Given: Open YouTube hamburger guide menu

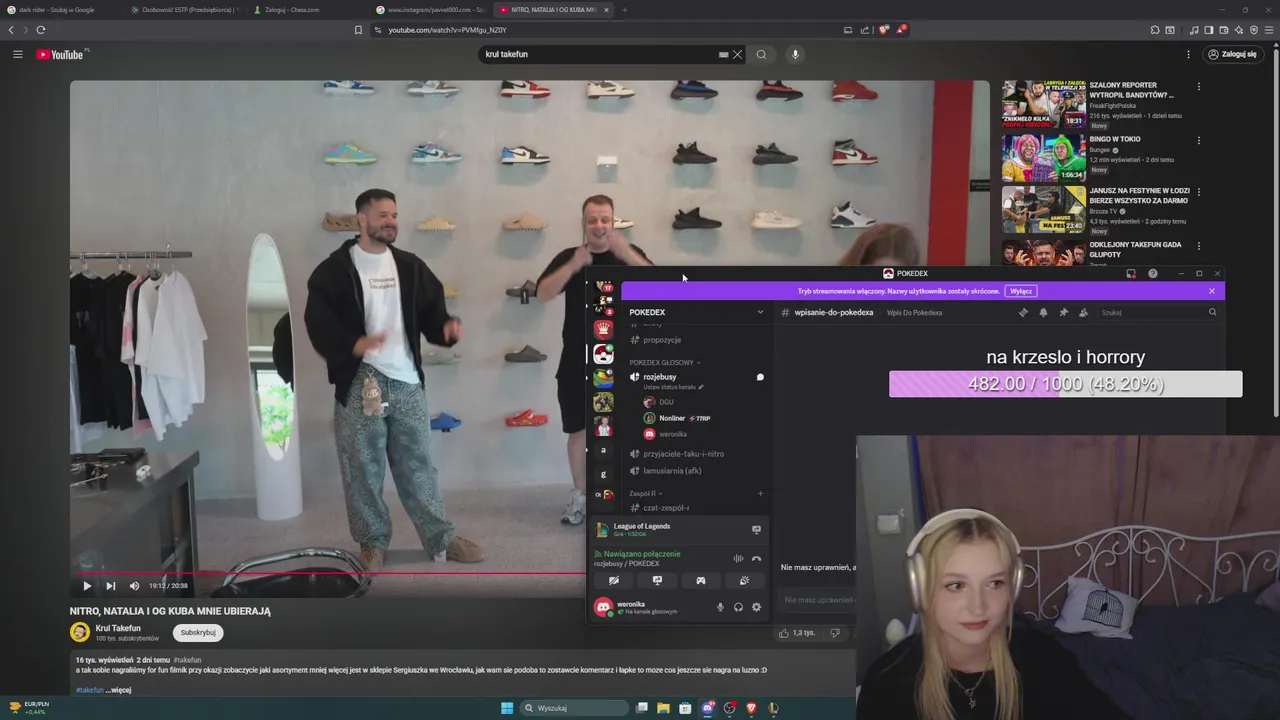Looking at the screenshot, I should click(18, 54).
